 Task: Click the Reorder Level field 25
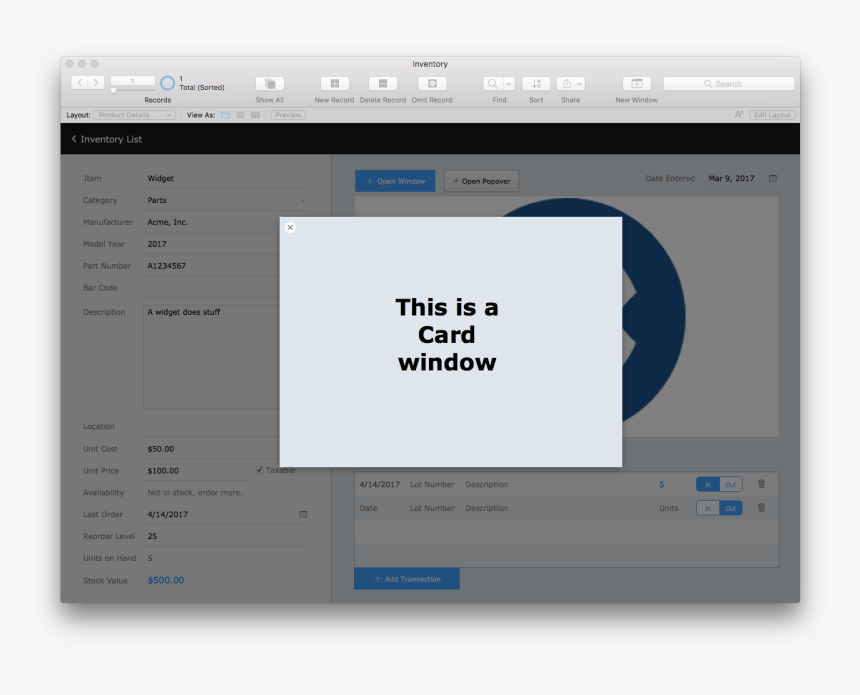tap(226, 536)
